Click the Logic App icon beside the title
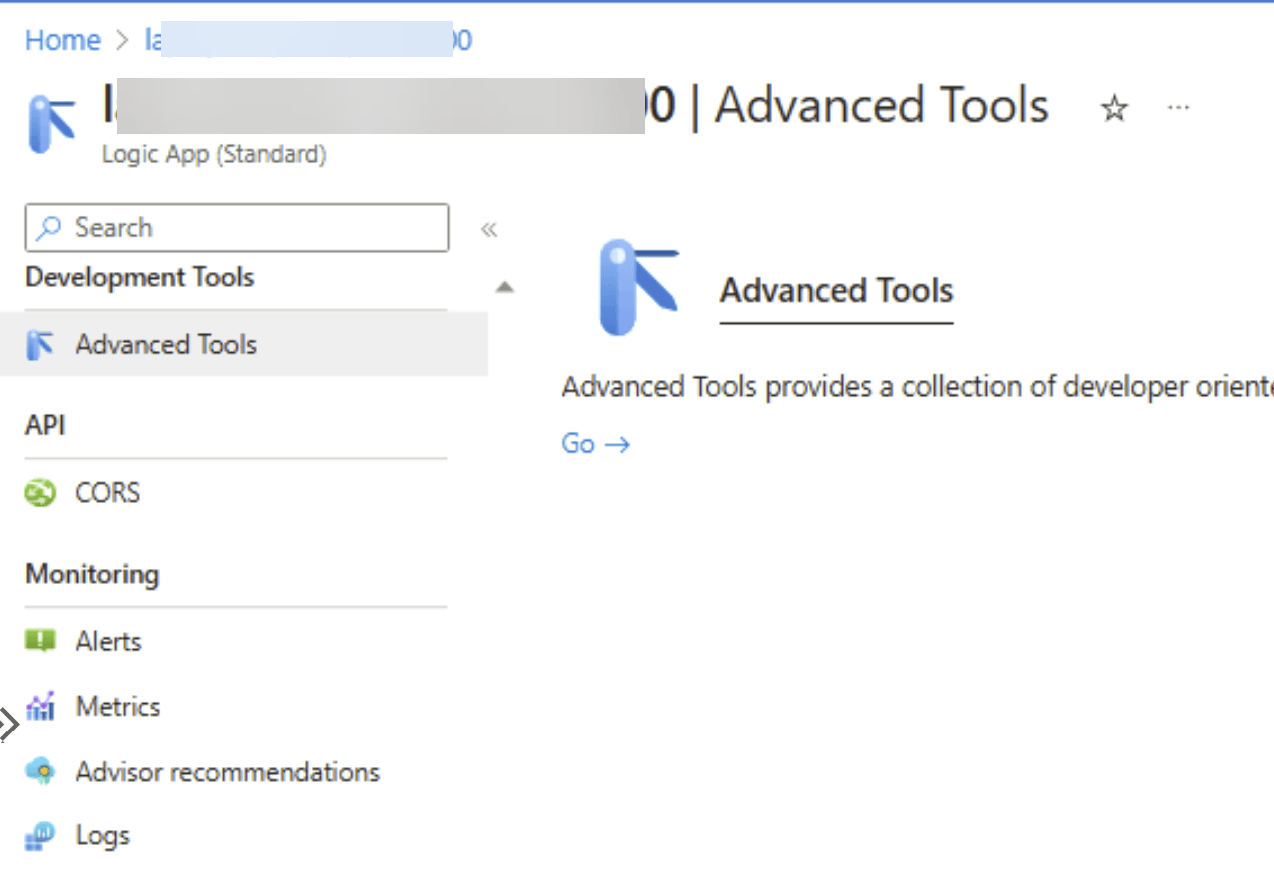This screenshot has height=881, width=1274. (x=52, y=124)
